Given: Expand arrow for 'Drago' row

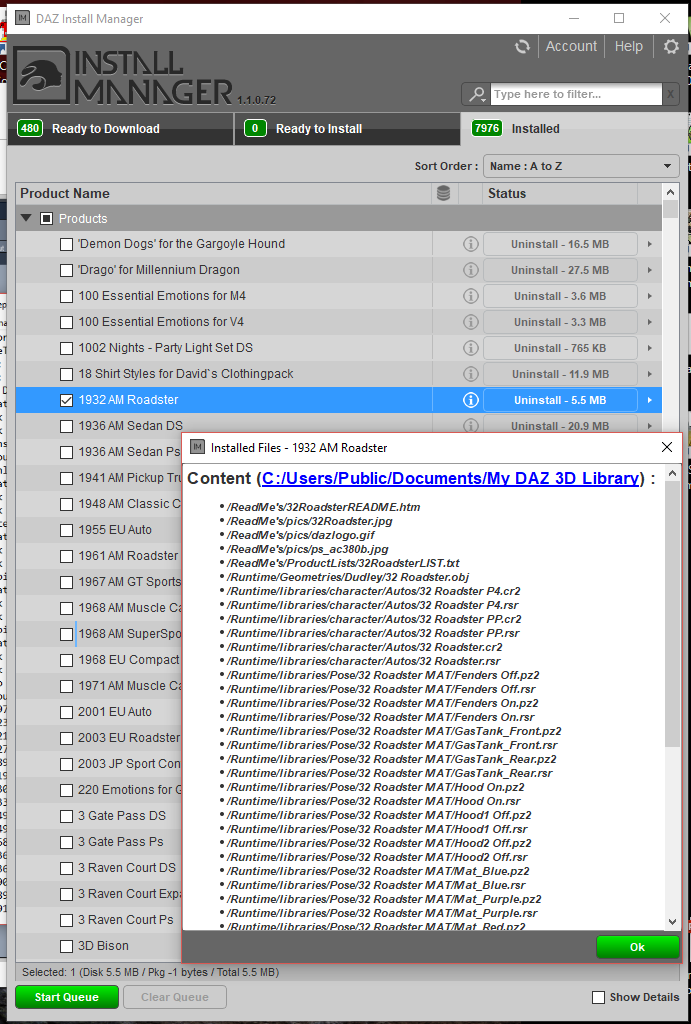Looking at the screenshot, I should point(649,270).
